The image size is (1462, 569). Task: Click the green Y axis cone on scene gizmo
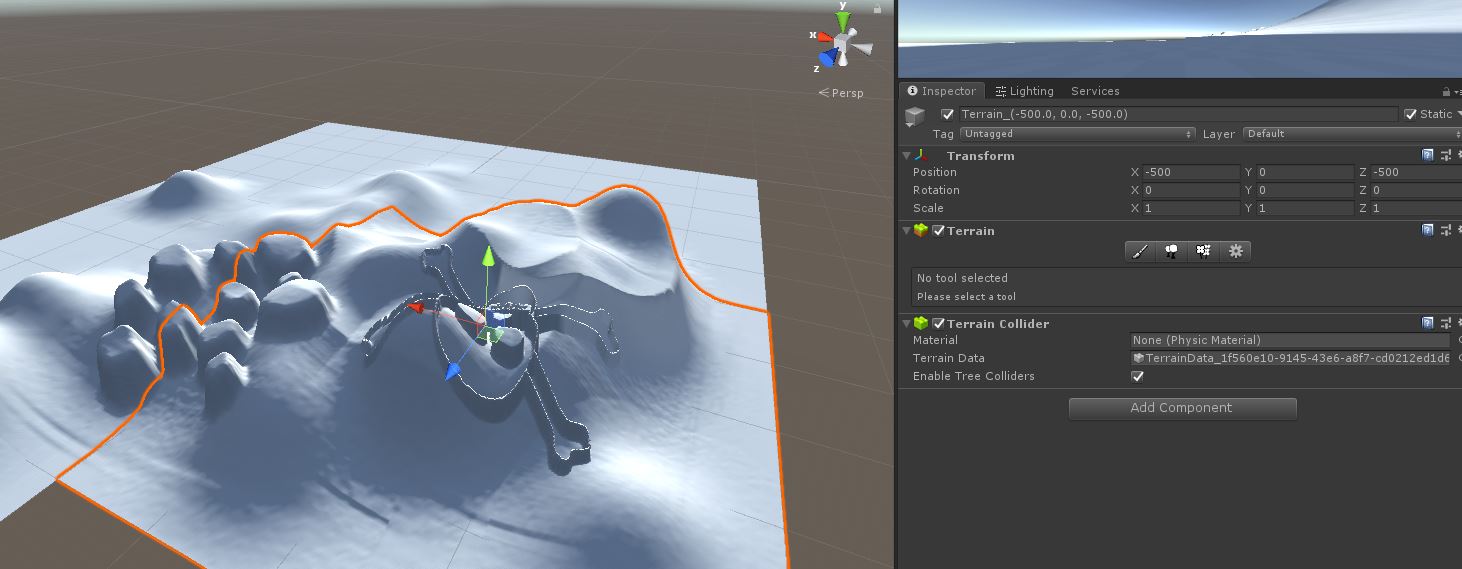pyautogui.click(x=843, y=19)
